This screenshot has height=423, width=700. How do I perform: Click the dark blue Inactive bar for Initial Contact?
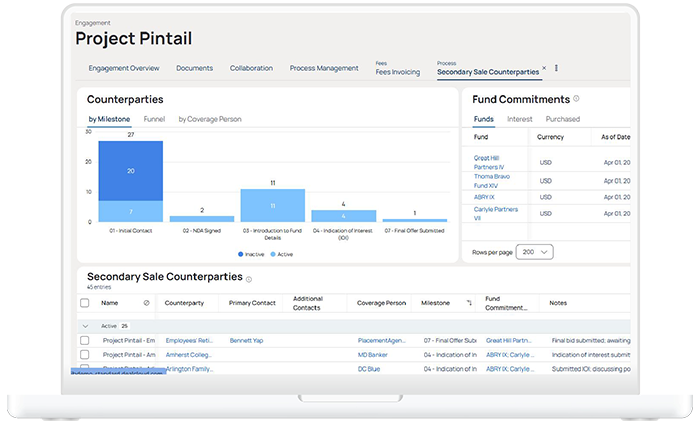coord(130,171)
